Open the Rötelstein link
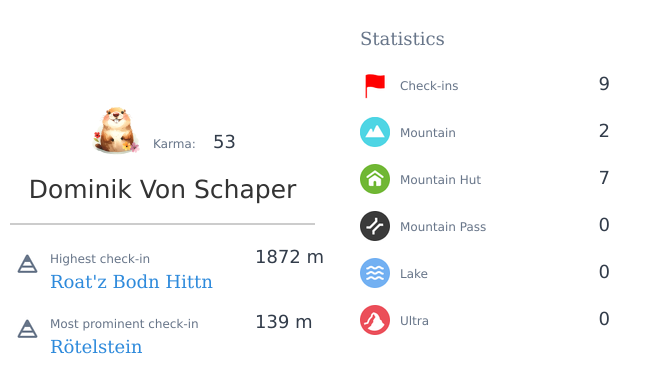 point(96,347)
